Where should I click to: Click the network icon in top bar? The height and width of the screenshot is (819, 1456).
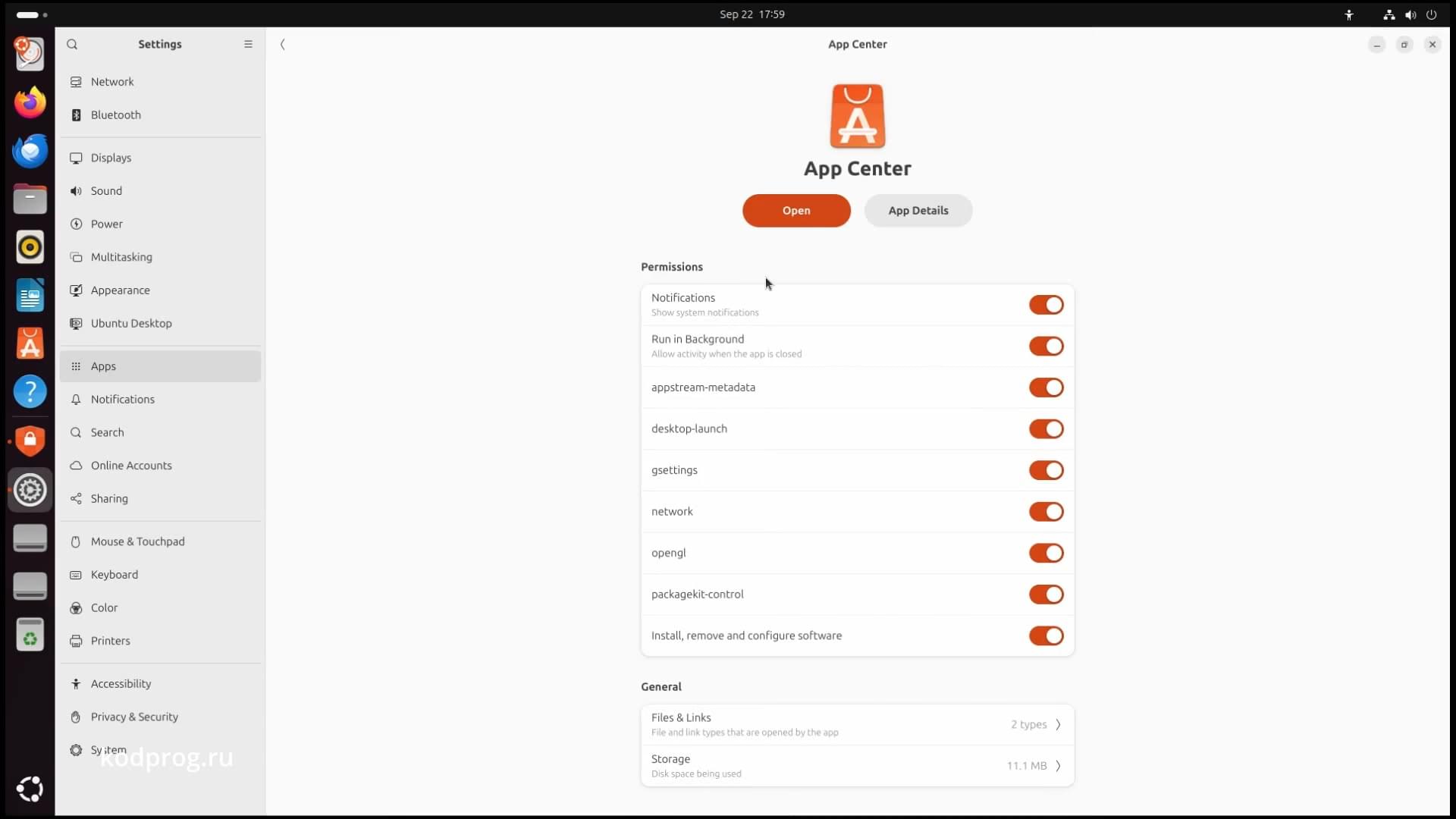(x=1389, y=14)
